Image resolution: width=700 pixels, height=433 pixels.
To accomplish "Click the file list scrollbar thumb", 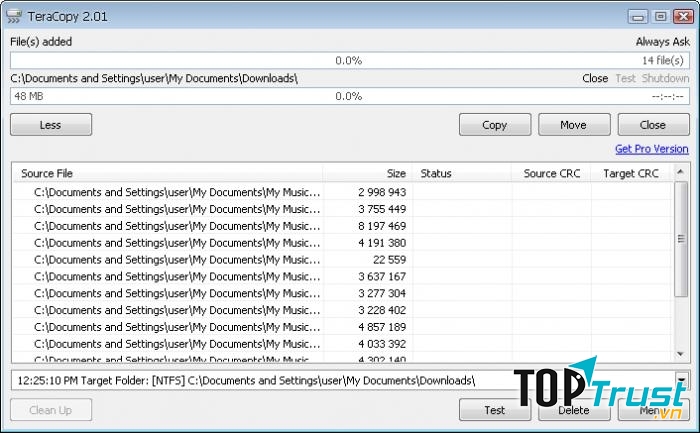I will pyautogui.click(x=680, y=239).
